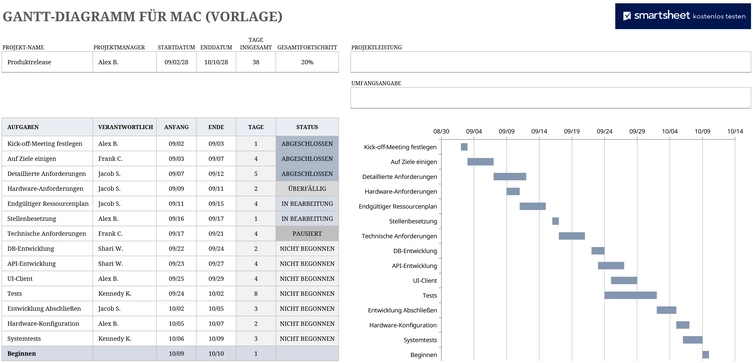Viewport: 753px width, 363px height.
Task: Select the Produktrelease project name cell
Action: point(47,62)
